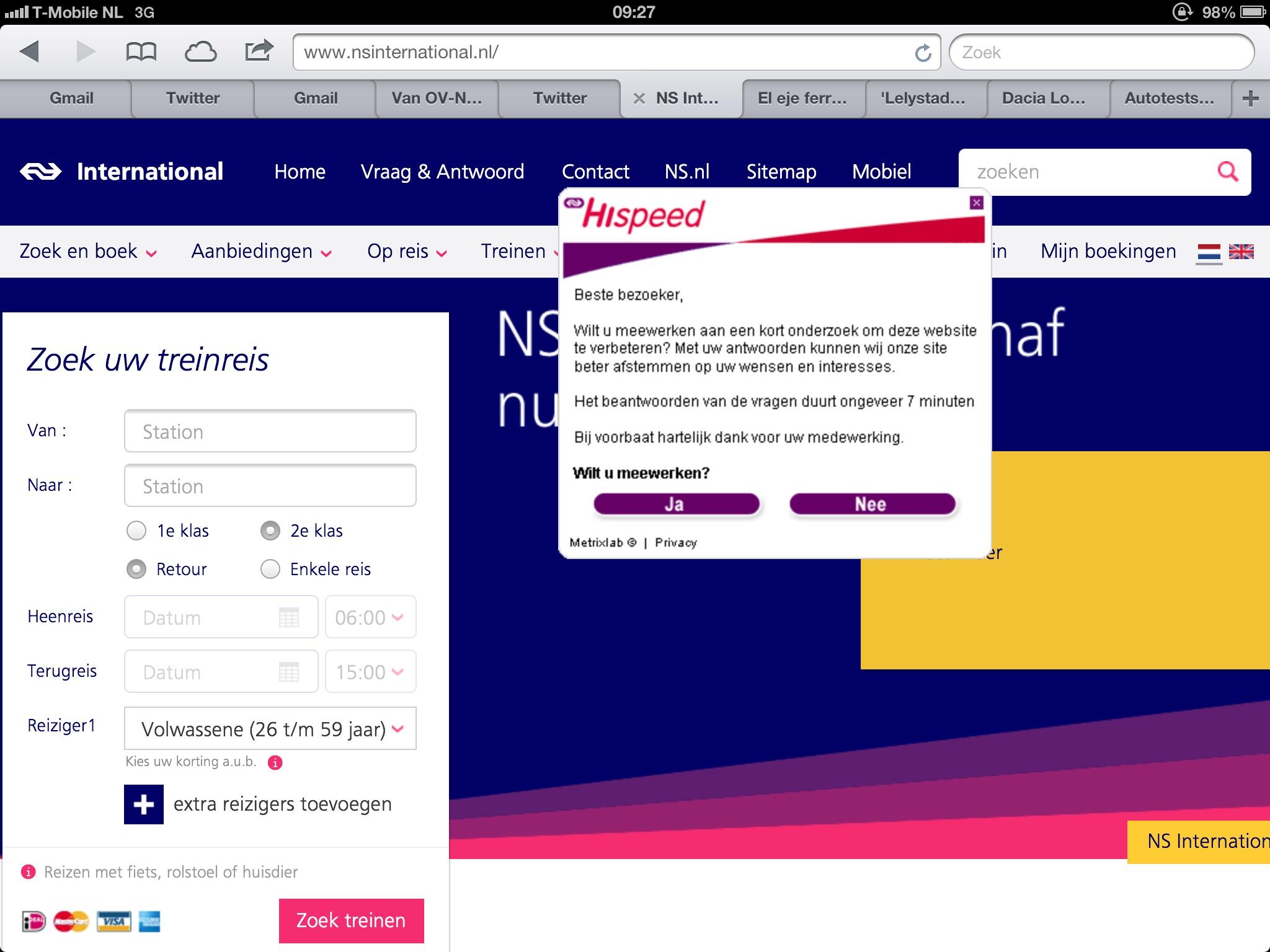
Task: Add a new tab with the plus icon
Action: click(x=1251, y=98)
